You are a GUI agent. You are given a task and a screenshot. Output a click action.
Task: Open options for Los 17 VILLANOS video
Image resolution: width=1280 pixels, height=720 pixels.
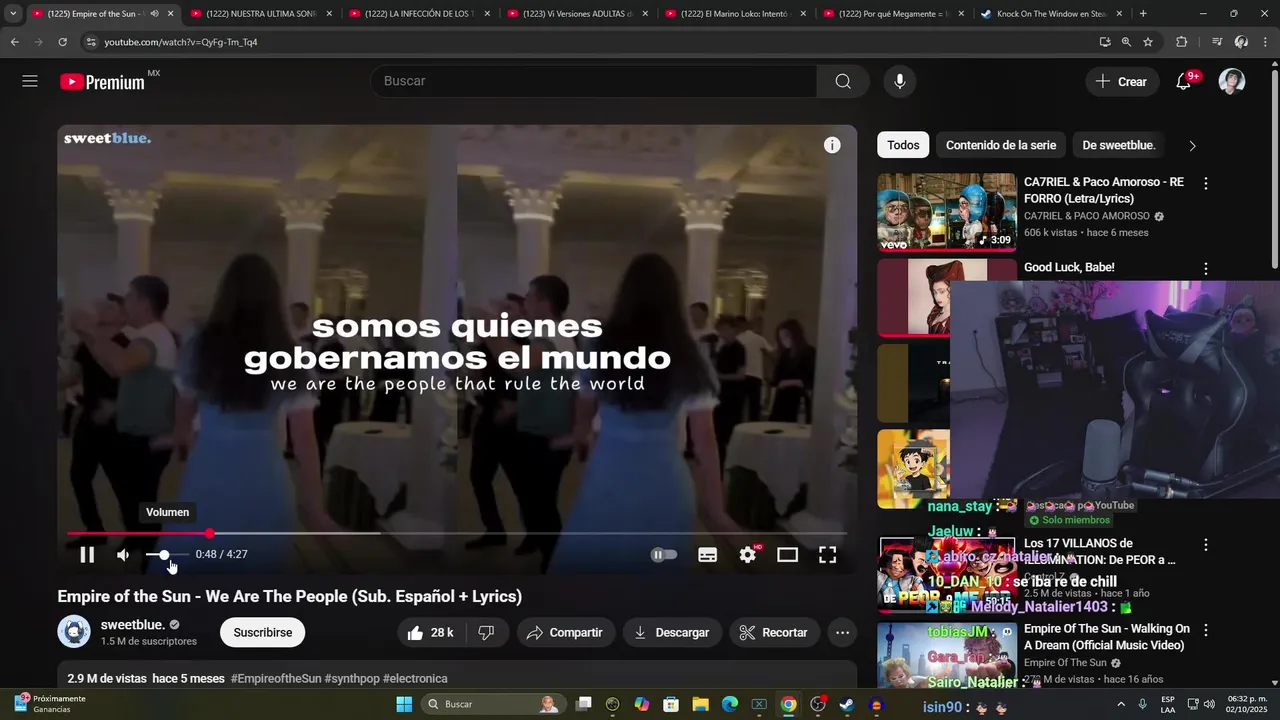(x=1206, y=545)
